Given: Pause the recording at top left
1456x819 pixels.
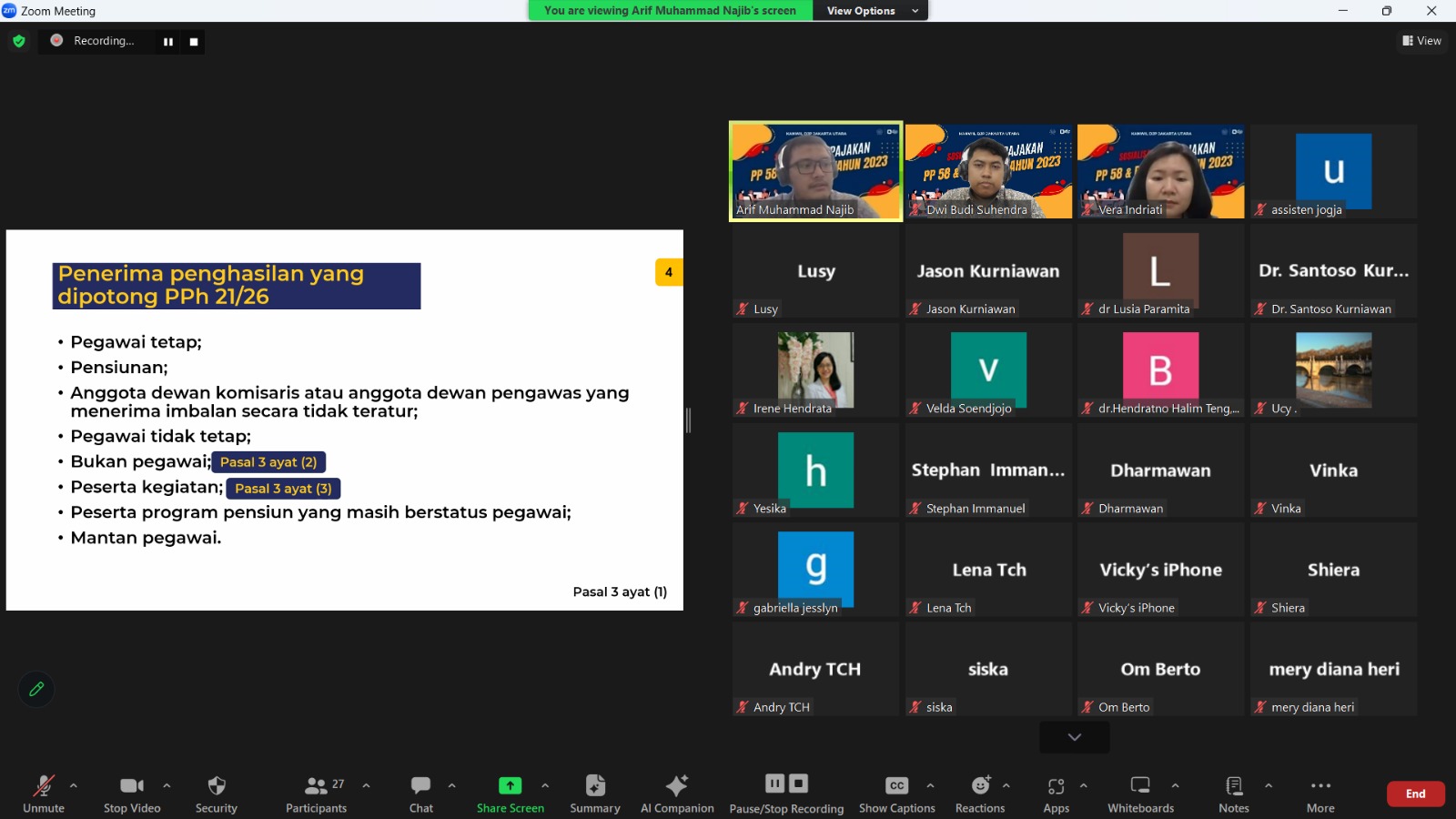Looking at the screenshot, I should (168, 42).
